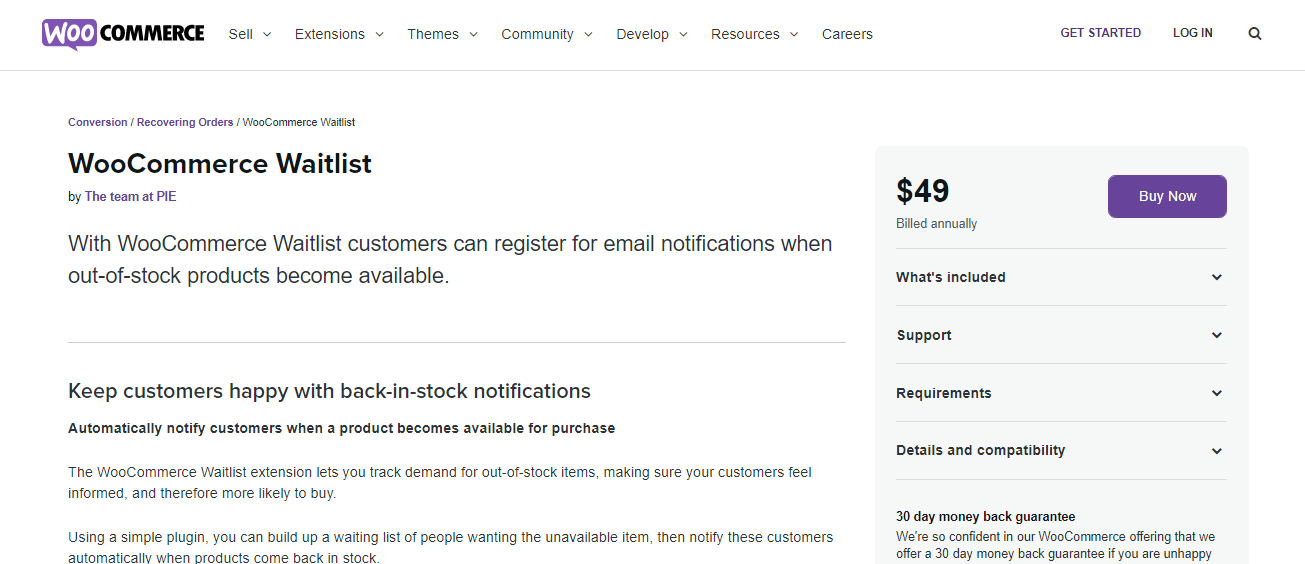Screen dimensions: 1305x564
Task: Click the 30 day money back guarantee heading
Action: click(x=986, y=517)
